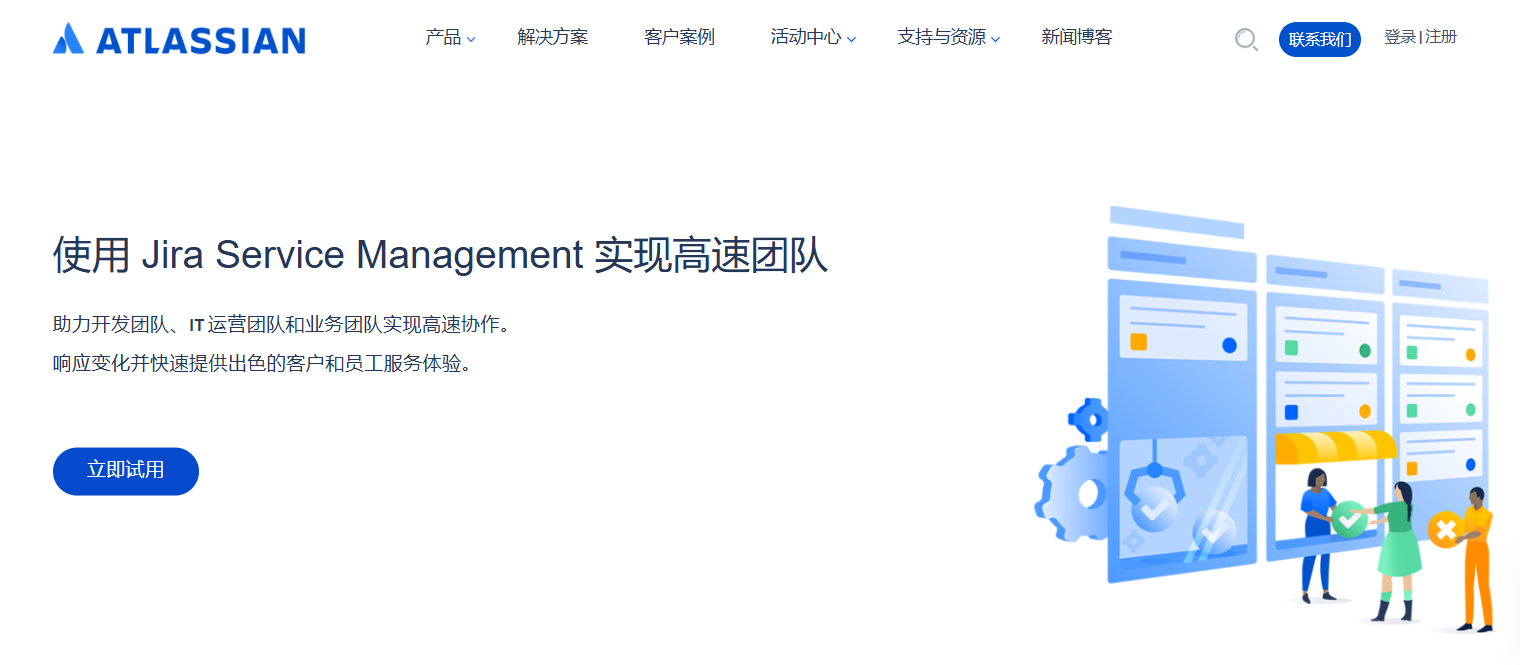Click the yellow awning graphic in the illustration

coord(1333,446)
